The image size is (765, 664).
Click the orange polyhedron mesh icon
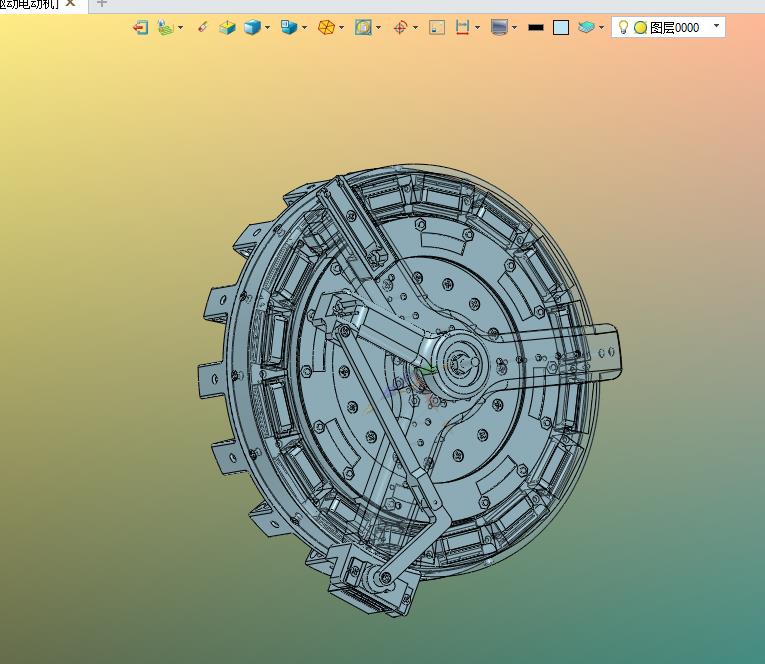click(326, 27)
